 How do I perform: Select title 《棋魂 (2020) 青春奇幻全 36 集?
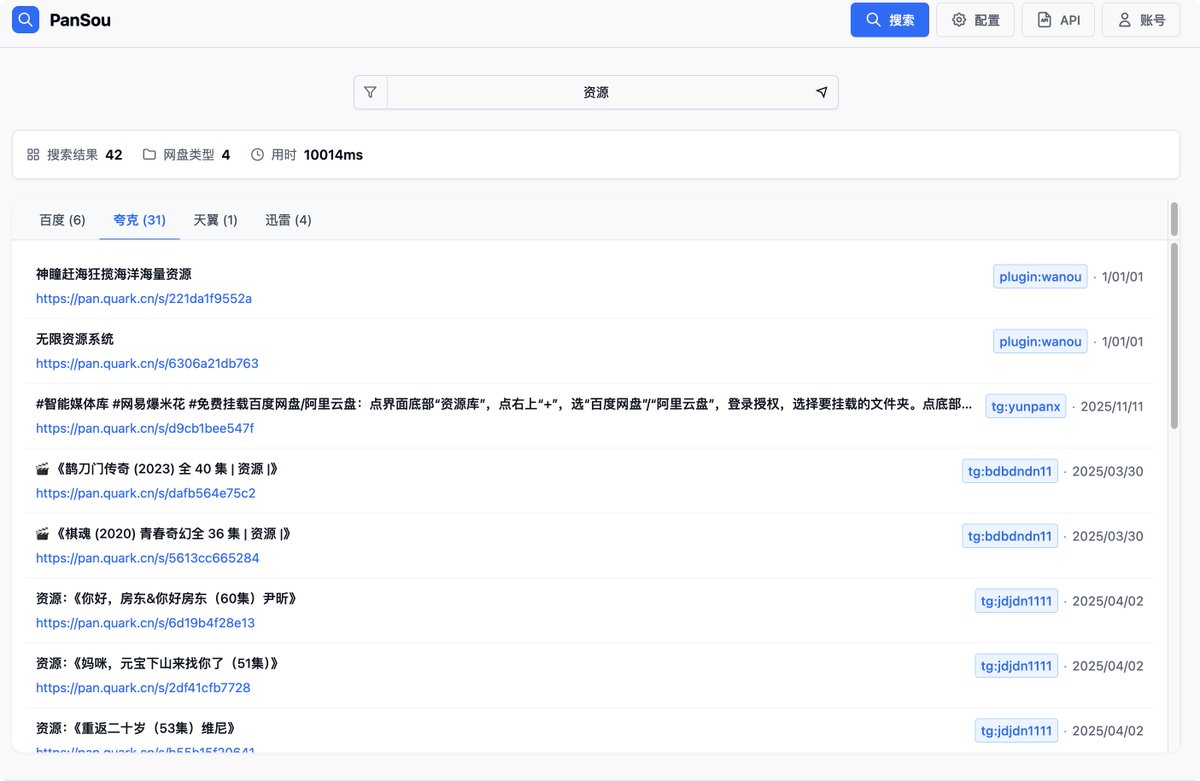(x=164, y=534)
